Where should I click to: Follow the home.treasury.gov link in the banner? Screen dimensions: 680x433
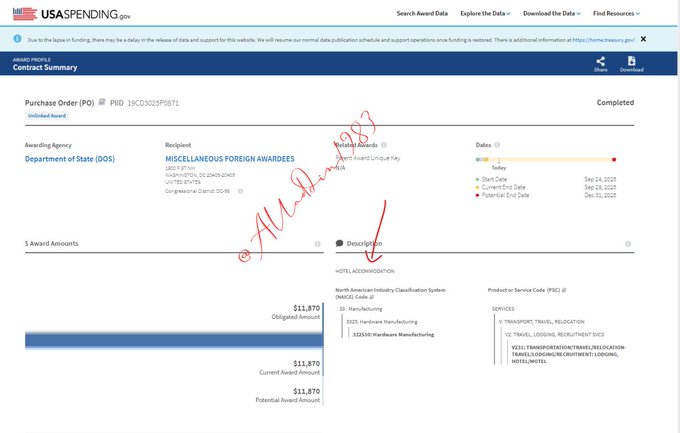600,39
